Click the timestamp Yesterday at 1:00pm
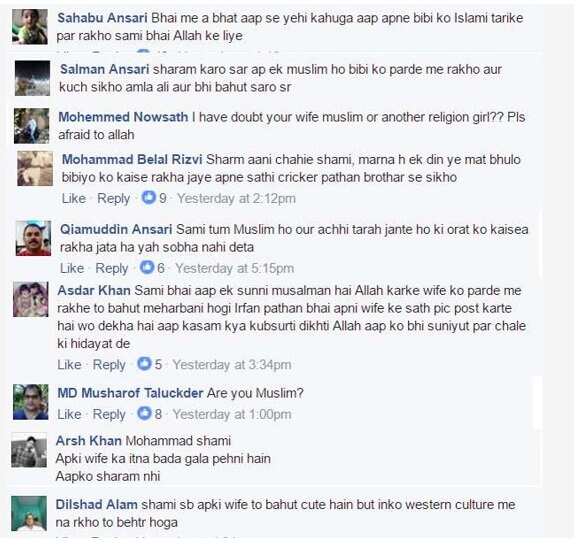 [x=232, y=414]
